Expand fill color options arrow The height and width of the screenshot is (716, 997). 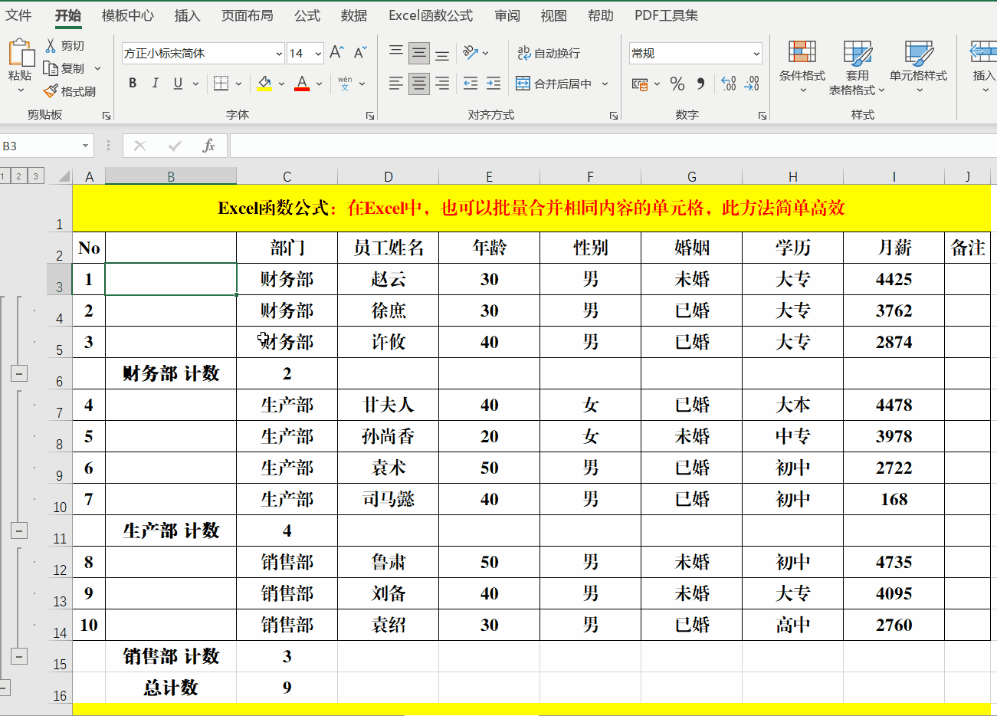point(281,83)
